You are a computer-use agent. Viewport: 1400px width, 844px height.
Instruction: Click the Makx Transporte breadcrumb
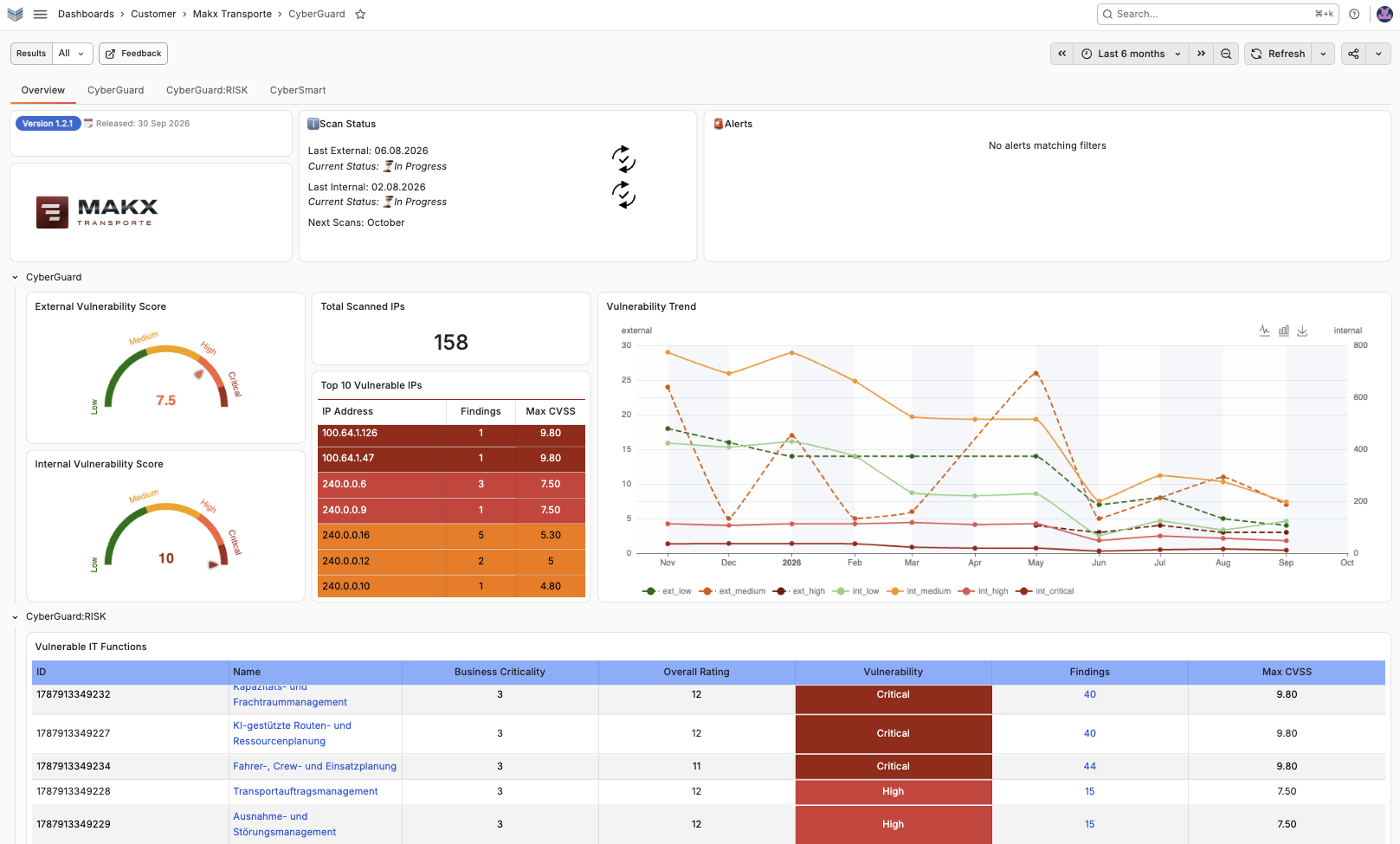[232, 14]
